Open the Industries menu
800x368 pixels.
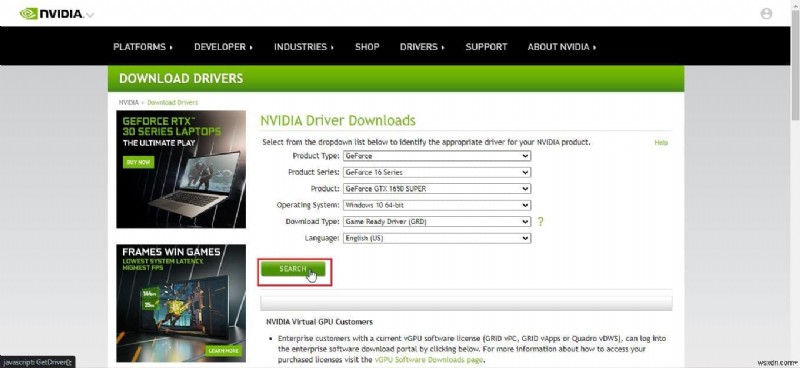[304, 46]
